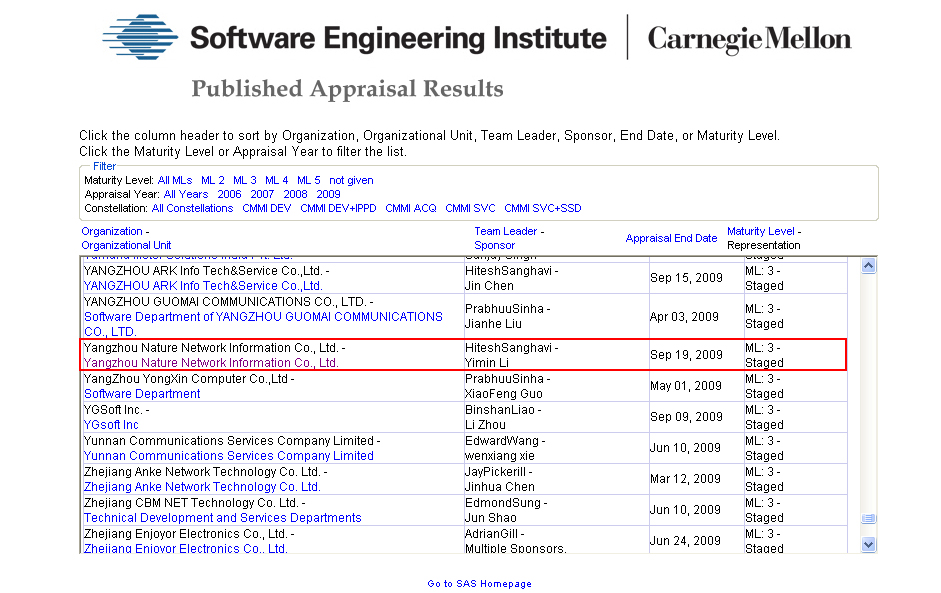Show all maturity levels with All MLs
This screenshot has height=593, width=941.
175,180
